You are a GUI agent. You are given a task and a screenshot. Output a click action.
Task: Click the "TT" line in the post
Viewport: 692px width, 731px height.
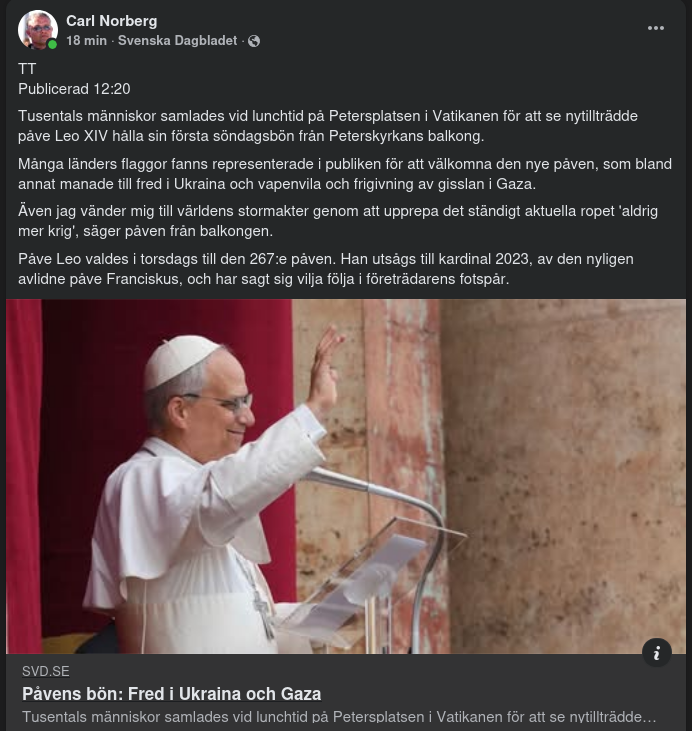(x=27, y=69)
